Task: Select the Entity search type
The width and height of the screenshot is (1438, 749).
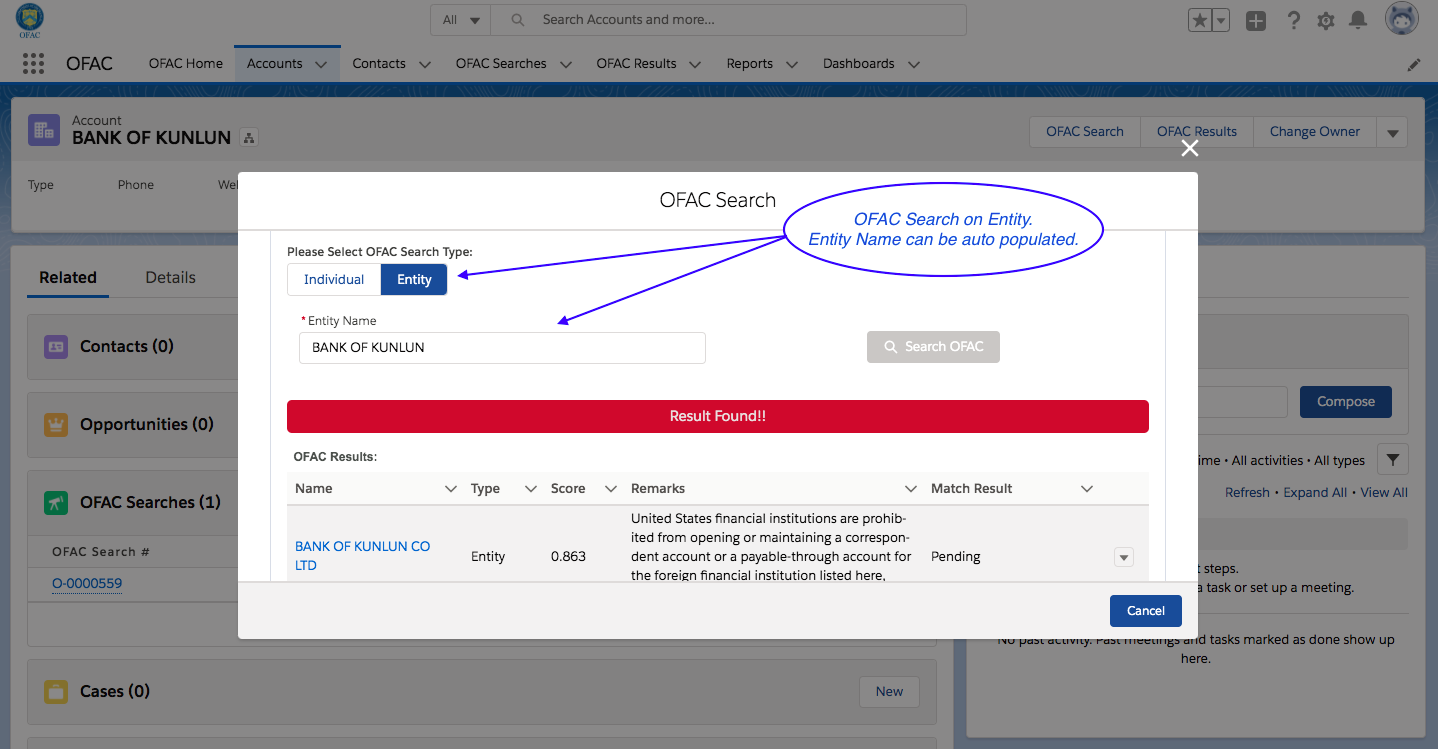Action: (414, 280)
